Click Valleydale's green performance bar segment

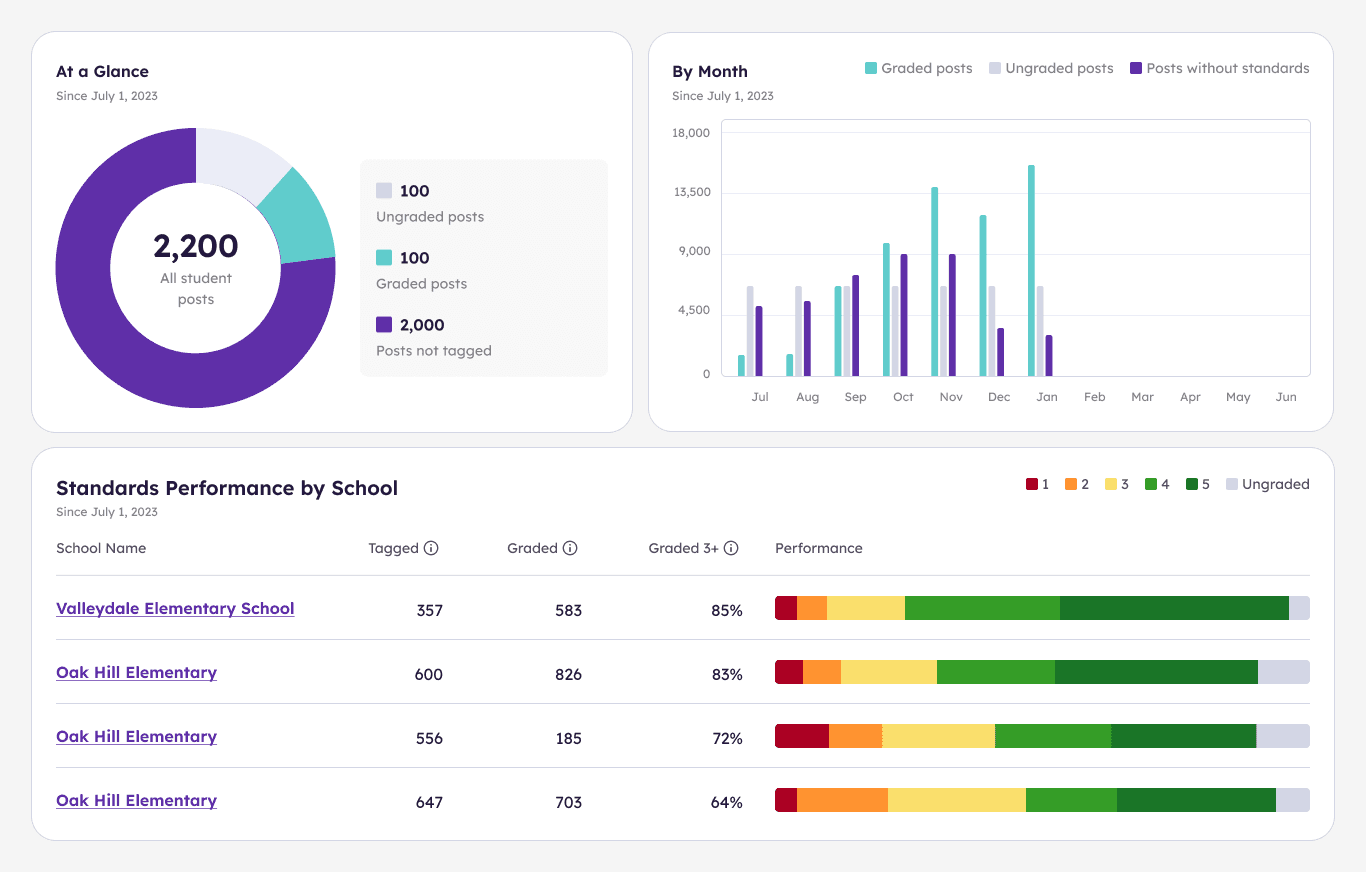coord(980,607)
